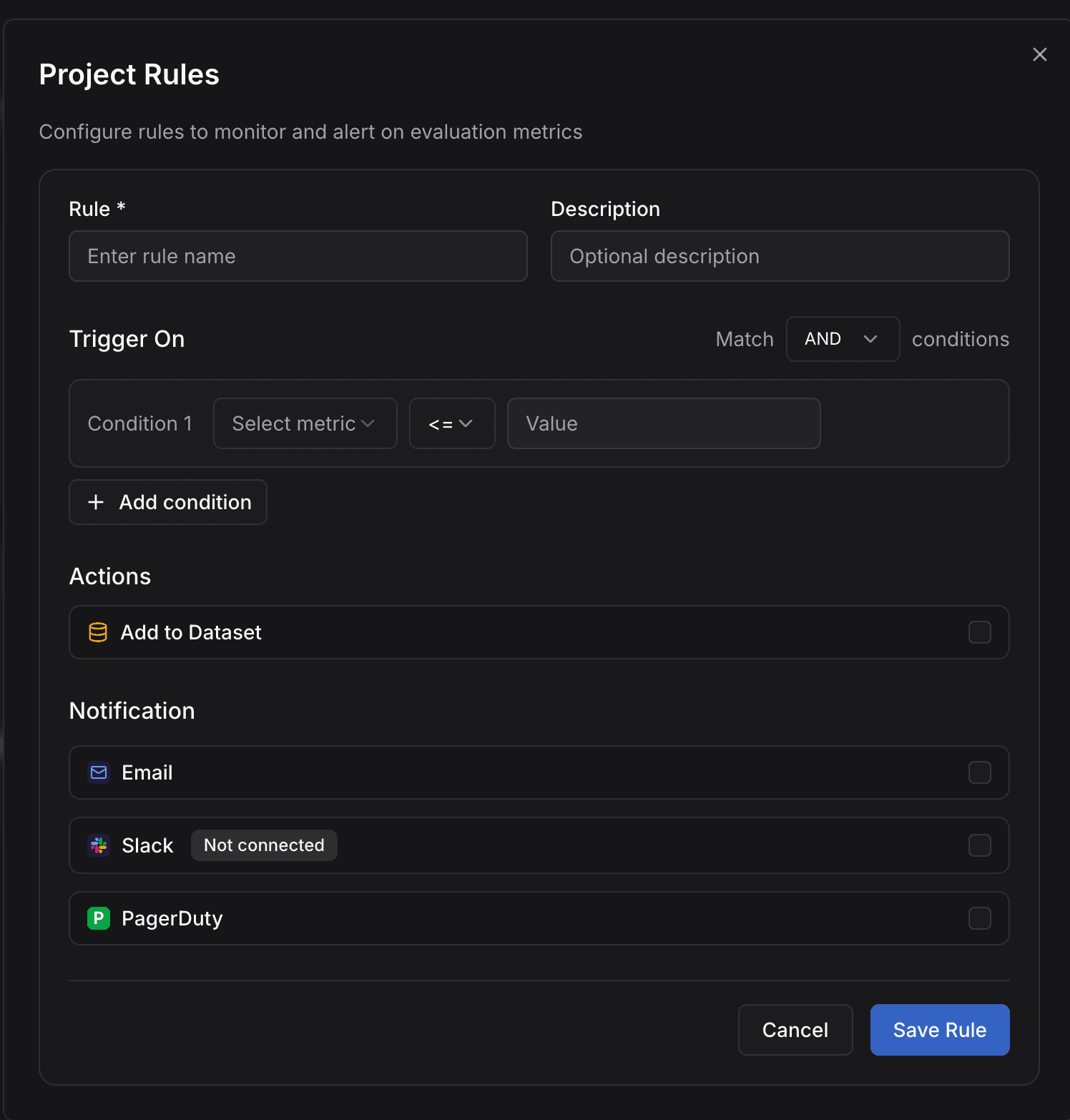Click the Trigger On heading

coord(127,339)
